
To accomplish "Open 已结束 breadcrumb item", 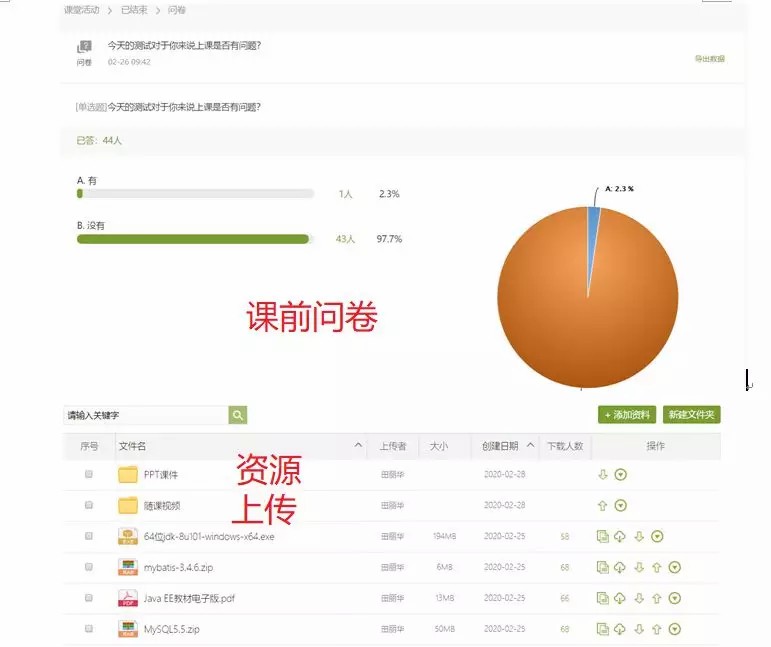I will coord(135,10).
